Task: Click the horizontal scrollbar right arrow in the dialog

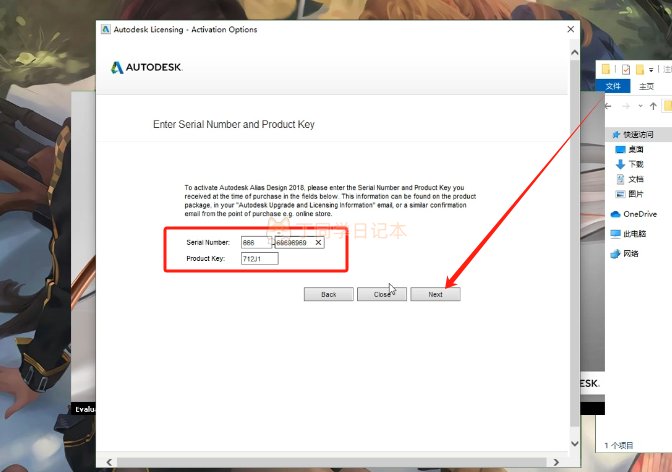Action: 556,462
